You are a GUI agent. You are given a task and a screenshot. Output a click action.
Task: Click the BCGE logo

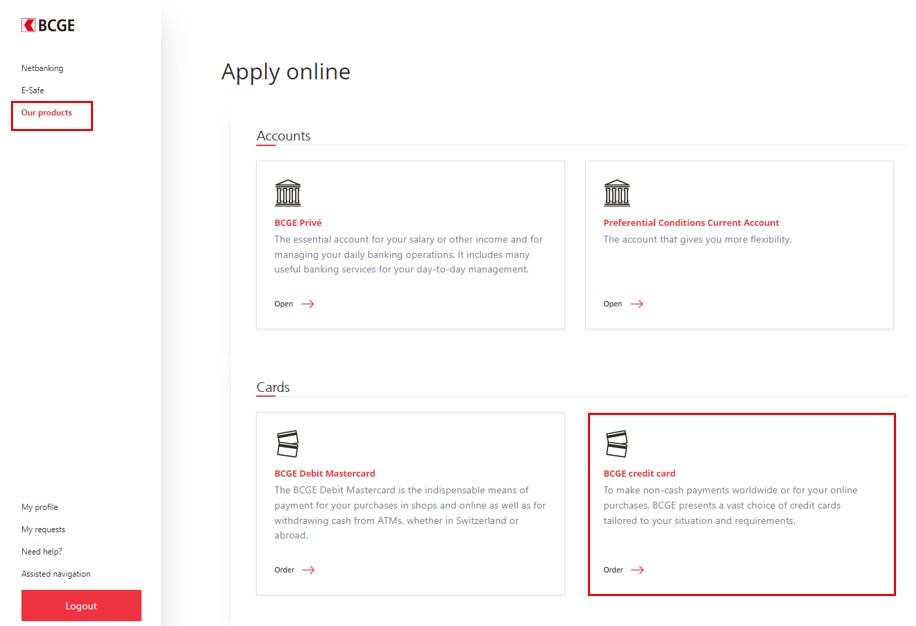tap(48, 25)
